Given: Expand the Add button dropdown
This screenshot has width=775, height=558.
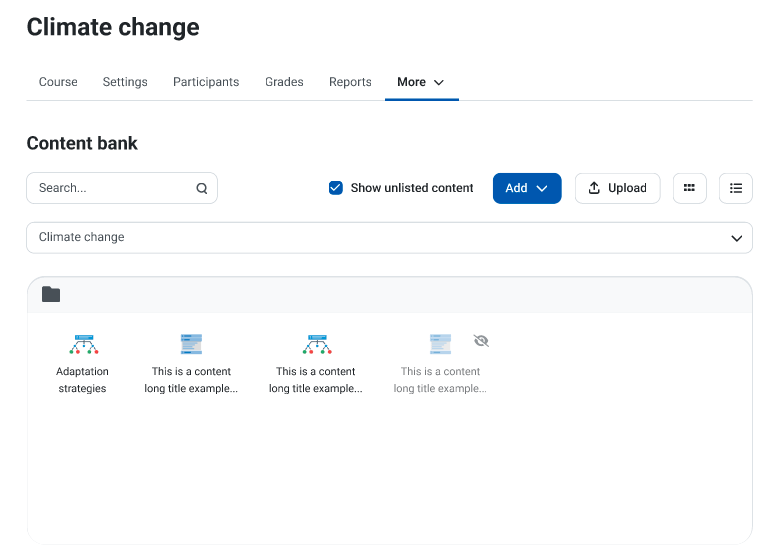Looking at the screenshot, I should [527, 188].
